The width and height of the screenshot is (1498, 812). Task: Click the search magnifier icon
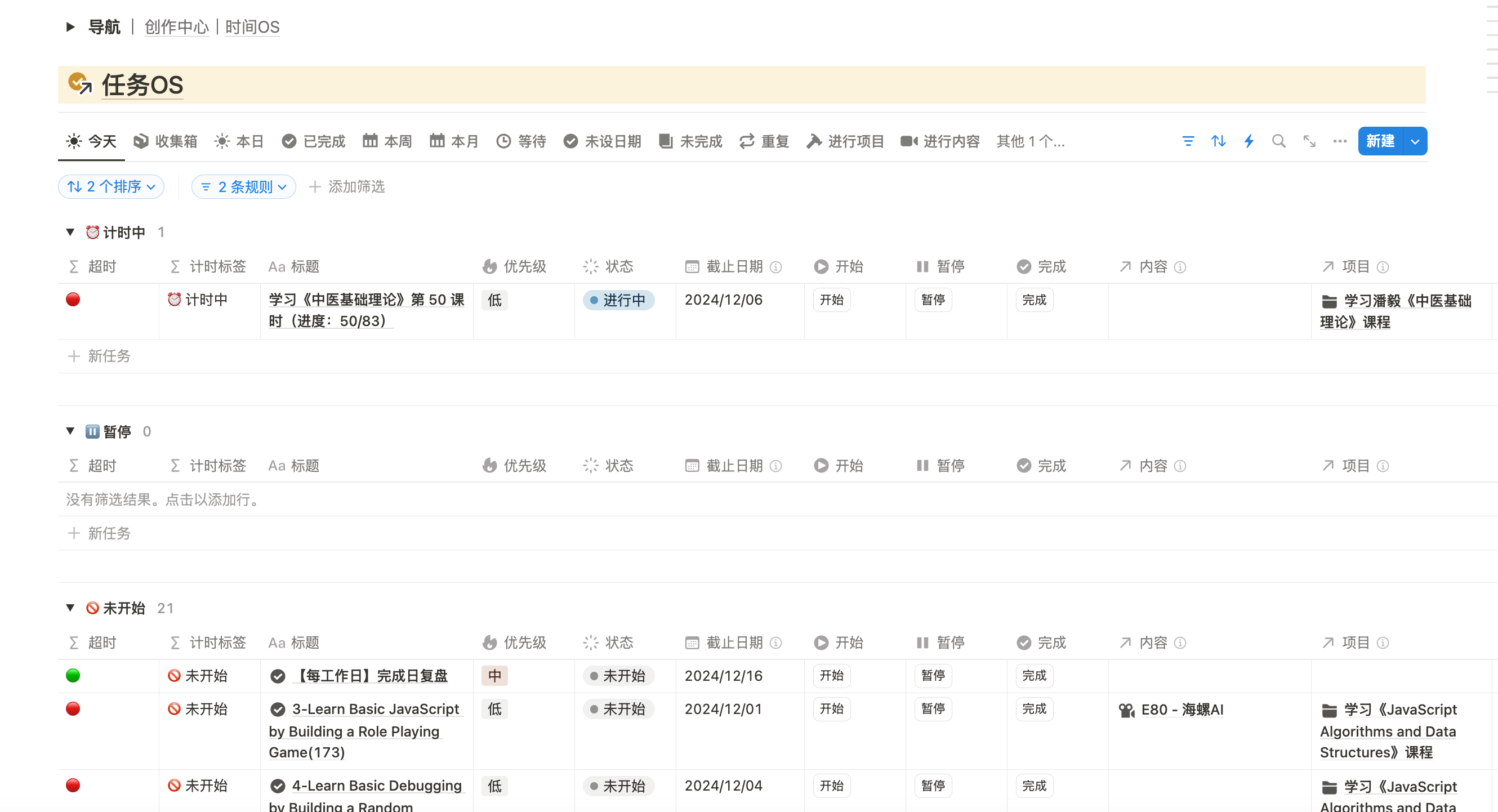1278,141
